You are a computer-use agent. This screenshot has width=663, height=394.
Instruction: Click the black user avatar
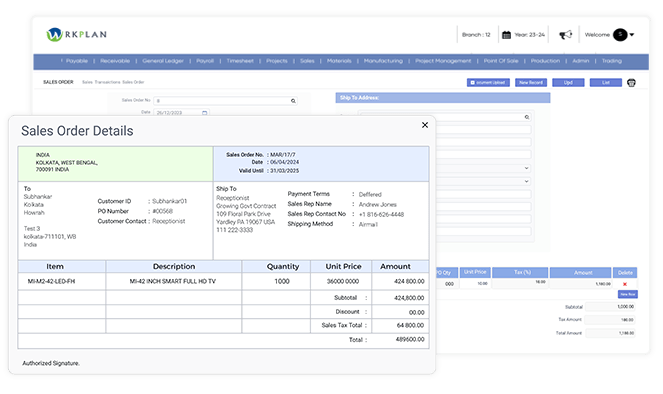[x=620, y=35]
